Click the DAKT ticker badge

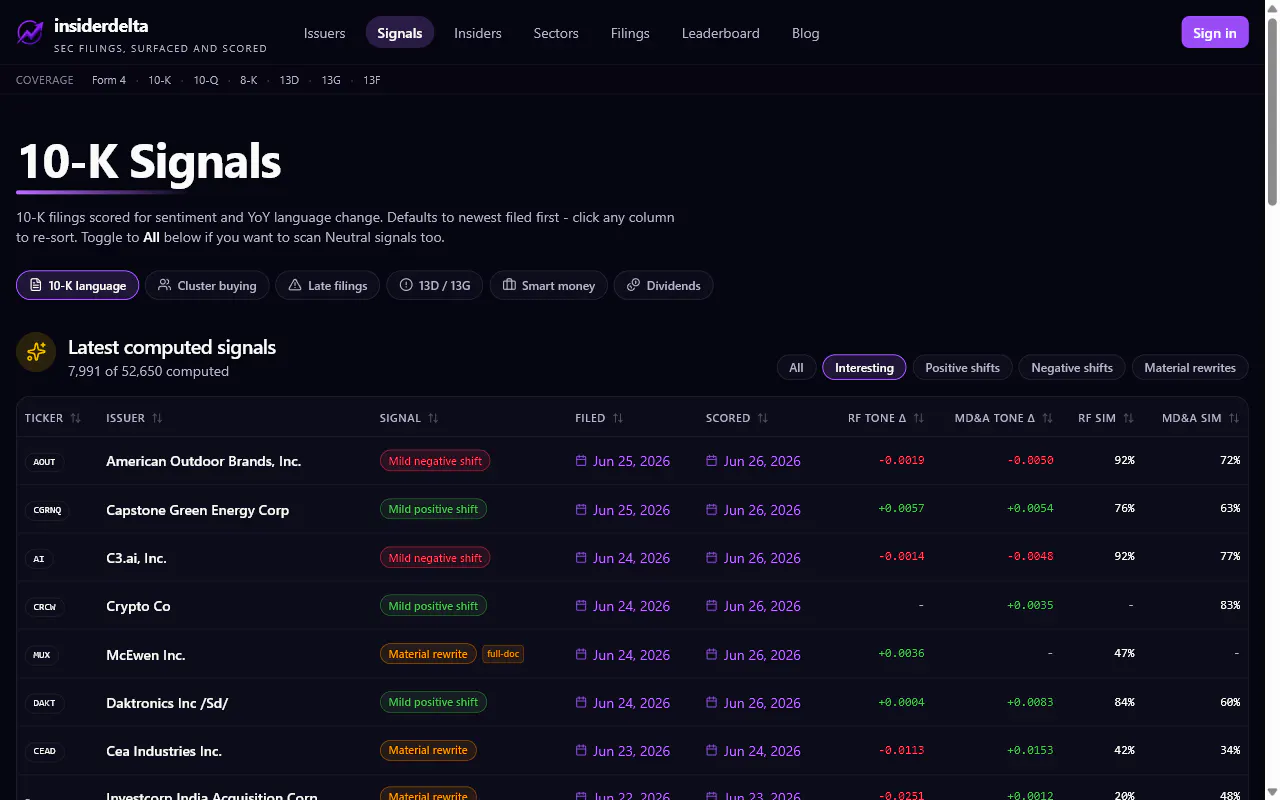click(x=44, y=703)
